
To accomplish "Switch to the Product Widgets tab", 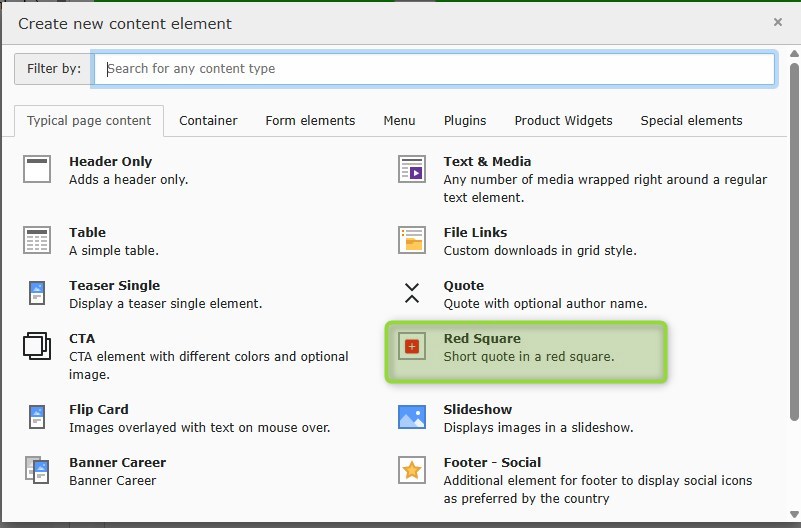I will point(563,120).
